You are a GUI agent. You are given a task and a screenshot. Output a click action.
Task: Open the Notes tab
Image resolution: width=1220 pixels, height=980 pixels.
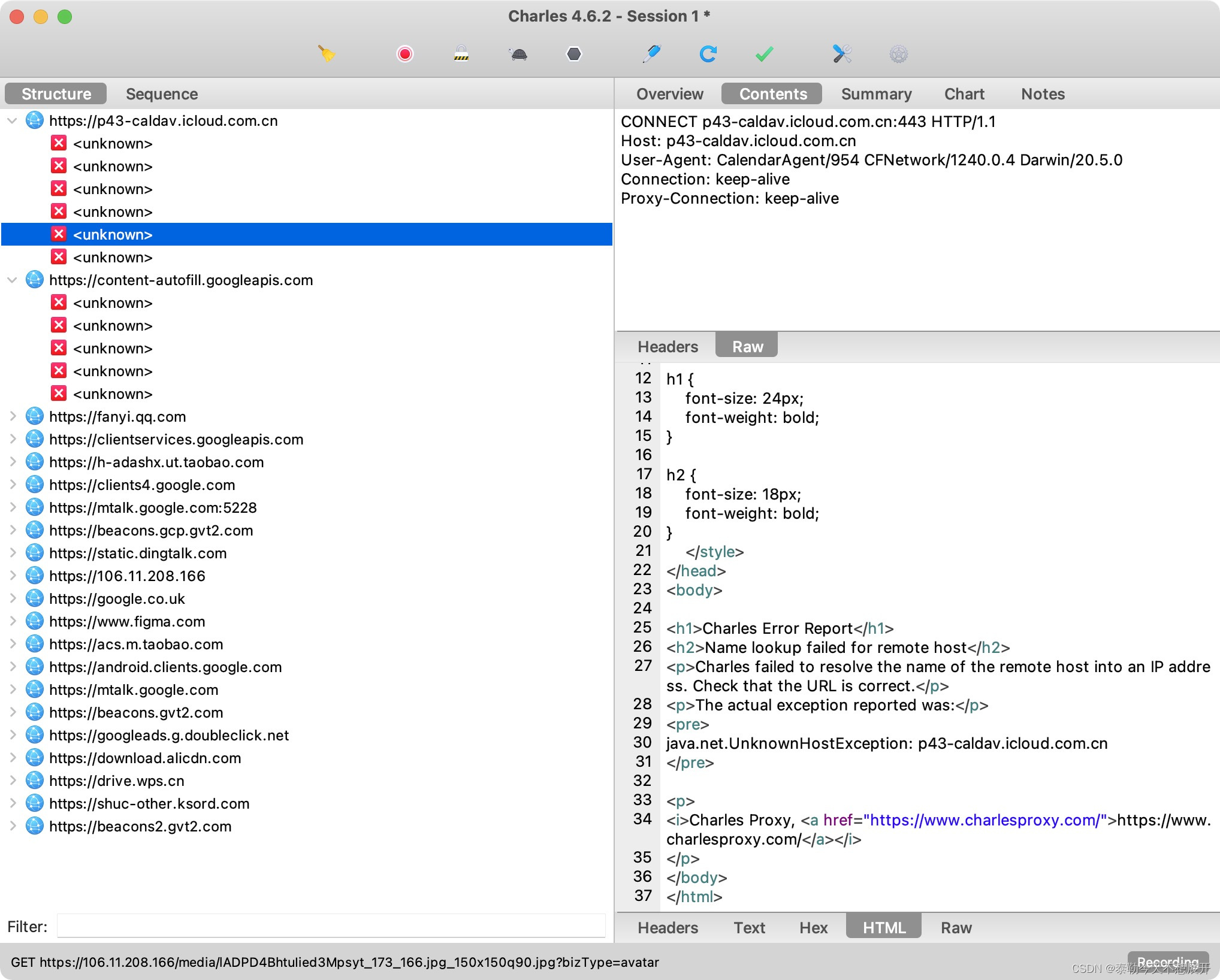click(1043, 94)
